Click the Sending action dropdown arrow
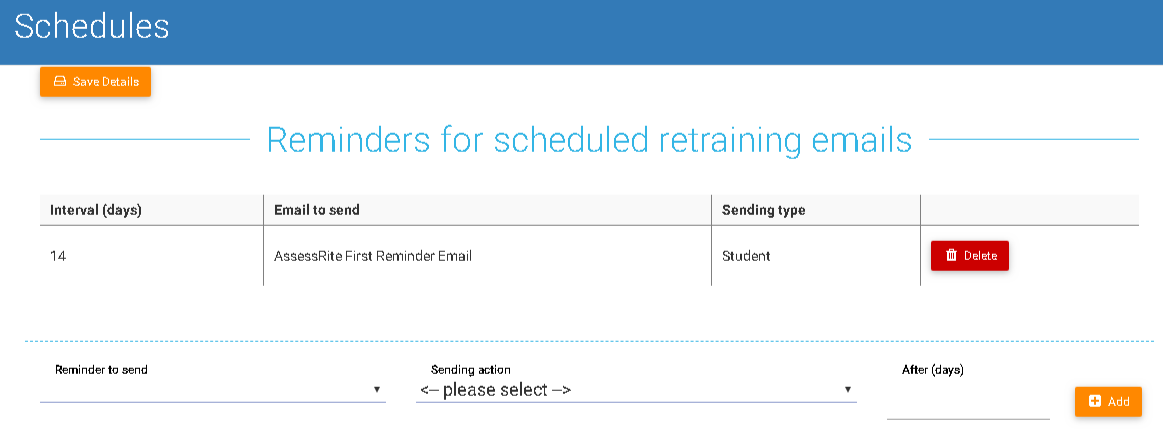Screen dimensions: 1163x448 click(x=847, y=389)
